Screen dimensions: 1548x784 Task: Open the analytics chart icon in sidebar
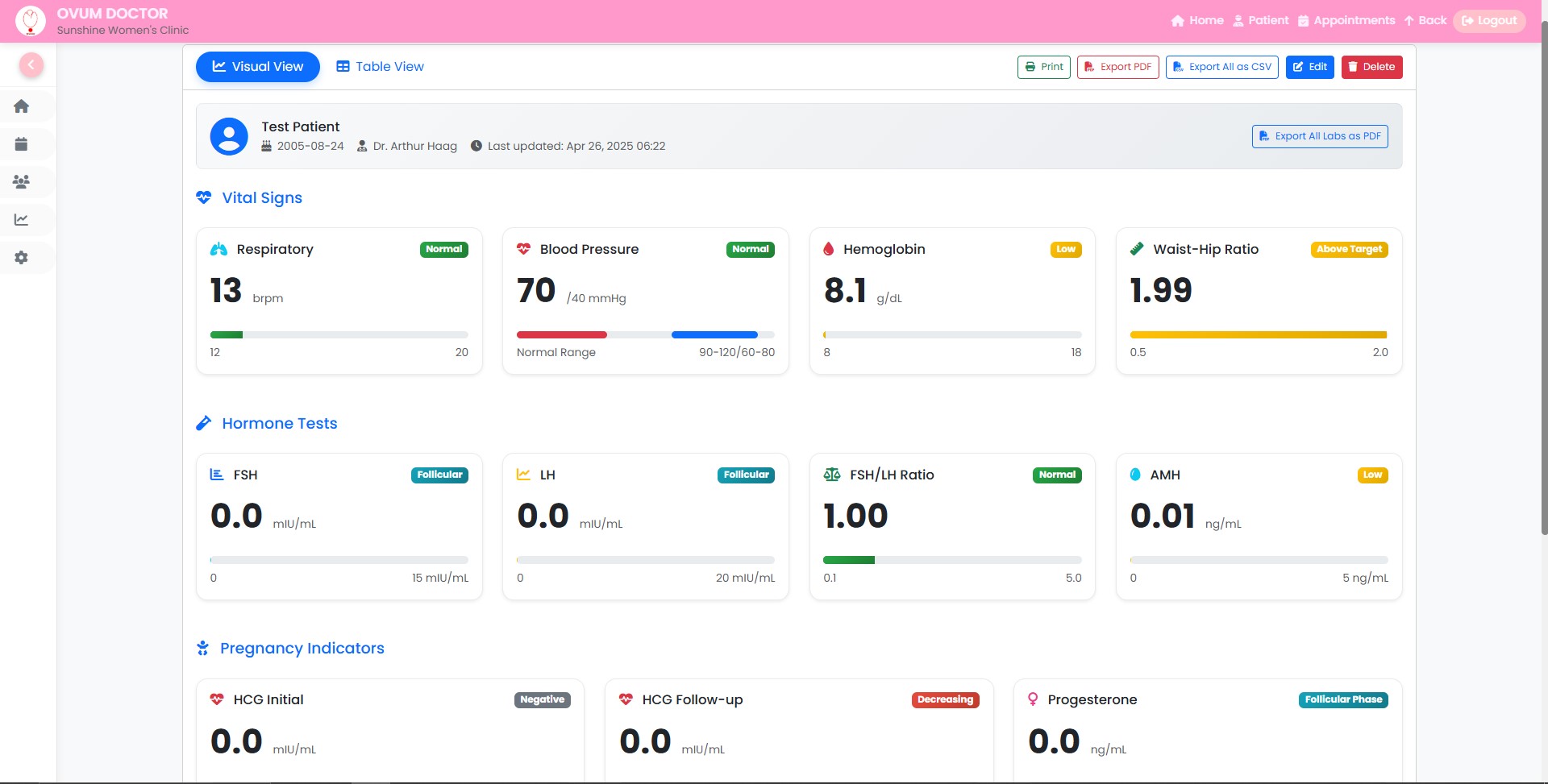21,219
